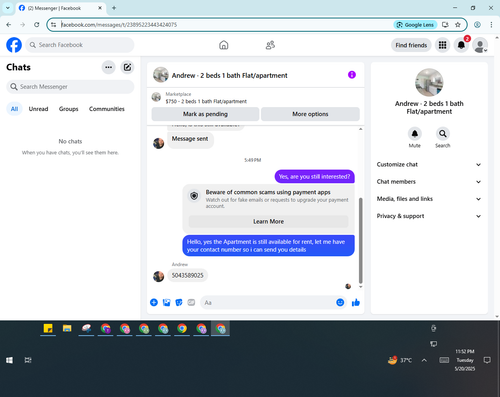Focus the Search Facebook field

tap(80, 45)
